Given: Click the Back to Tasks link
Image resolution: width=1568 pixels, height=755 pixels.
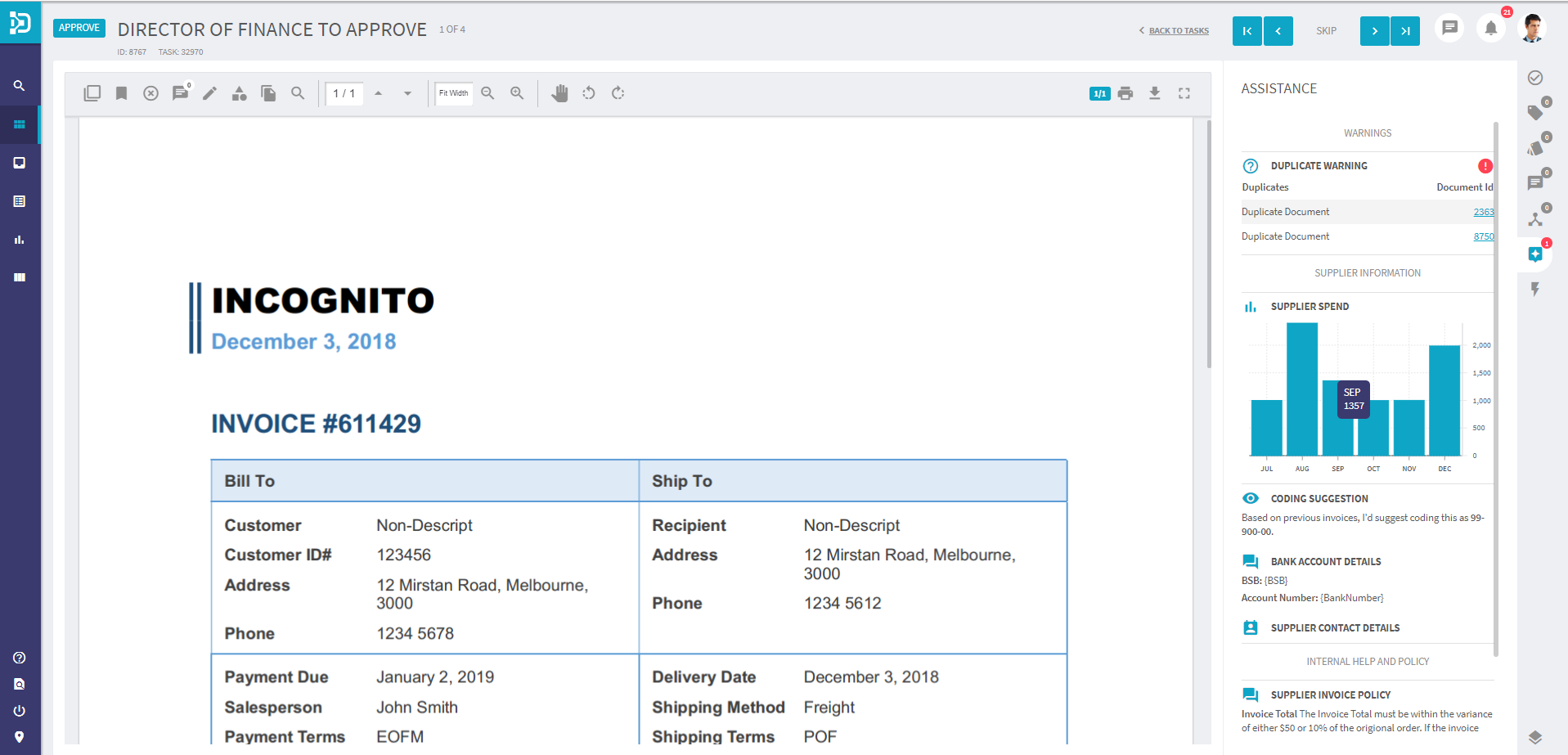Looking at the screenshot, I should point(1178,31).
